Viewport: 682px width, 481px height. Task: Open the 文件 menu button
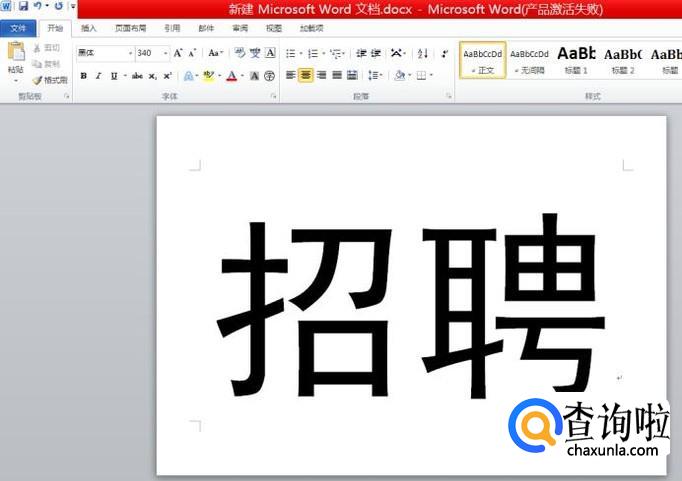18,28
